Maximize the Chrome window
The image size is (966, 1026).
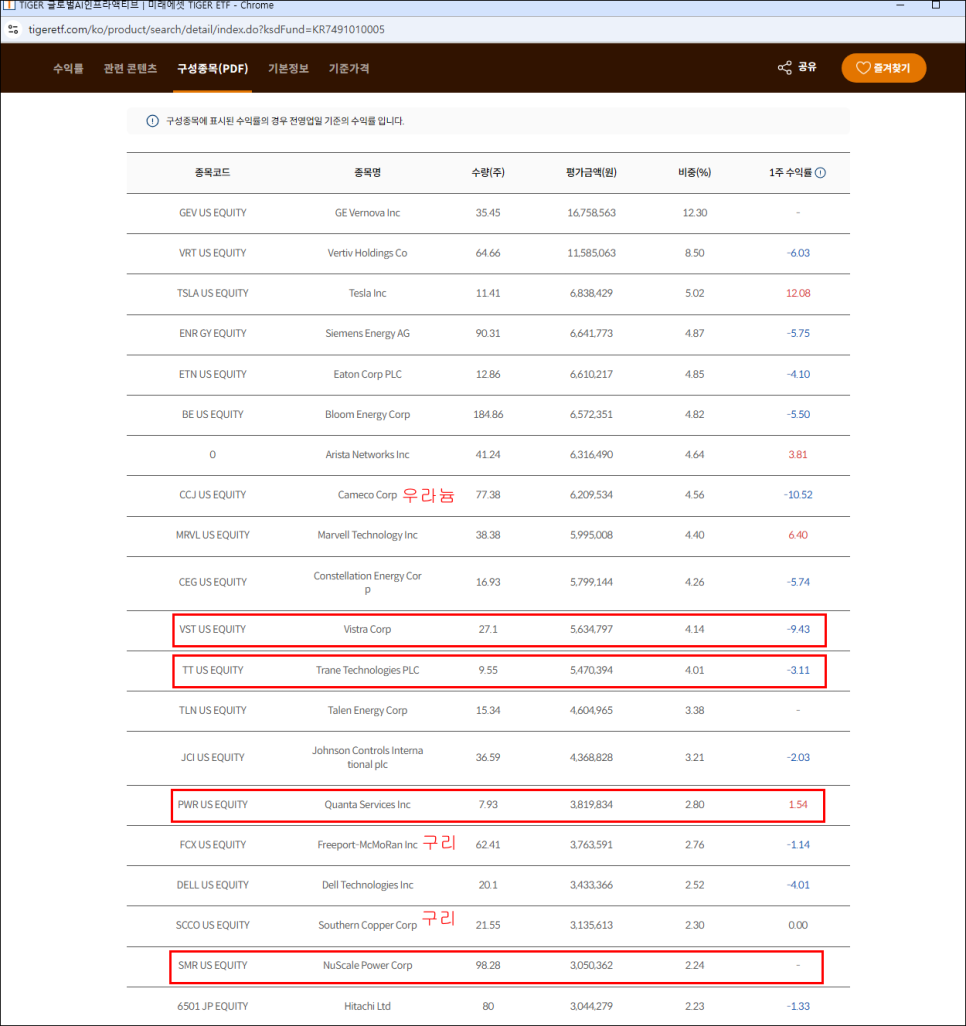pos(936,5)
